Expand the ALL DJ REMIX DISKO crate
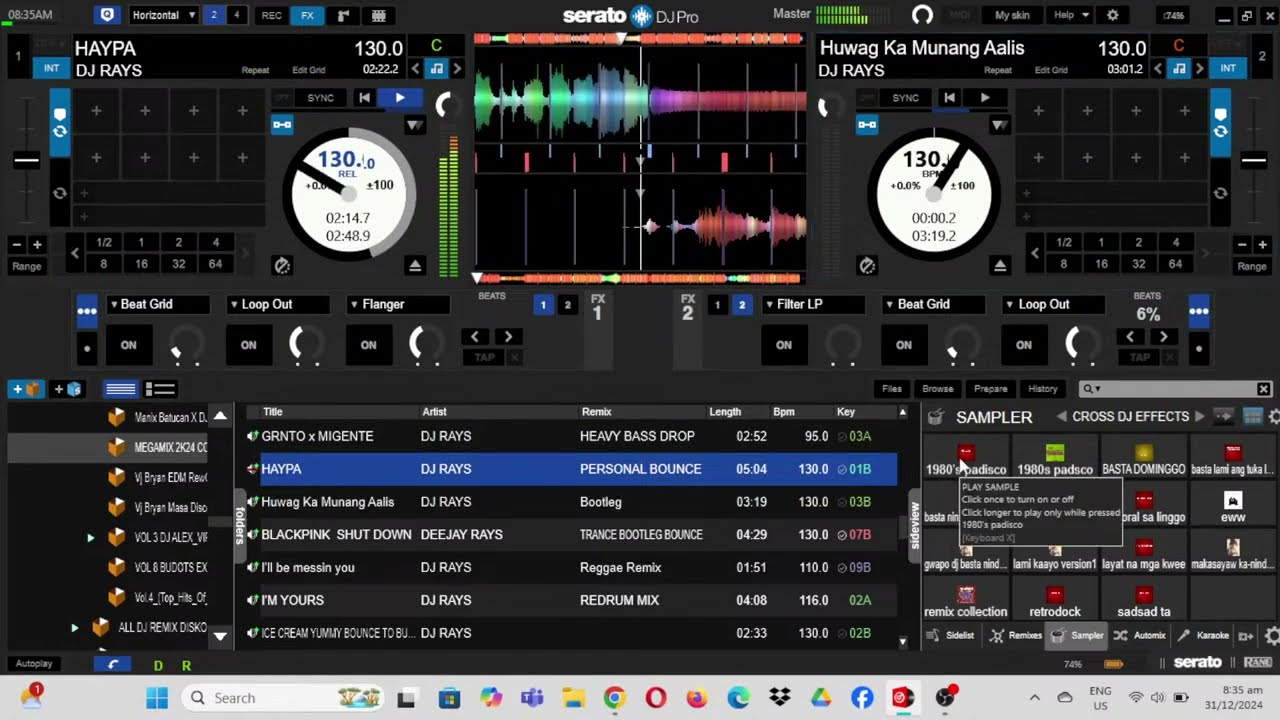Screen dimensions: 1280x720 point(74,628)
